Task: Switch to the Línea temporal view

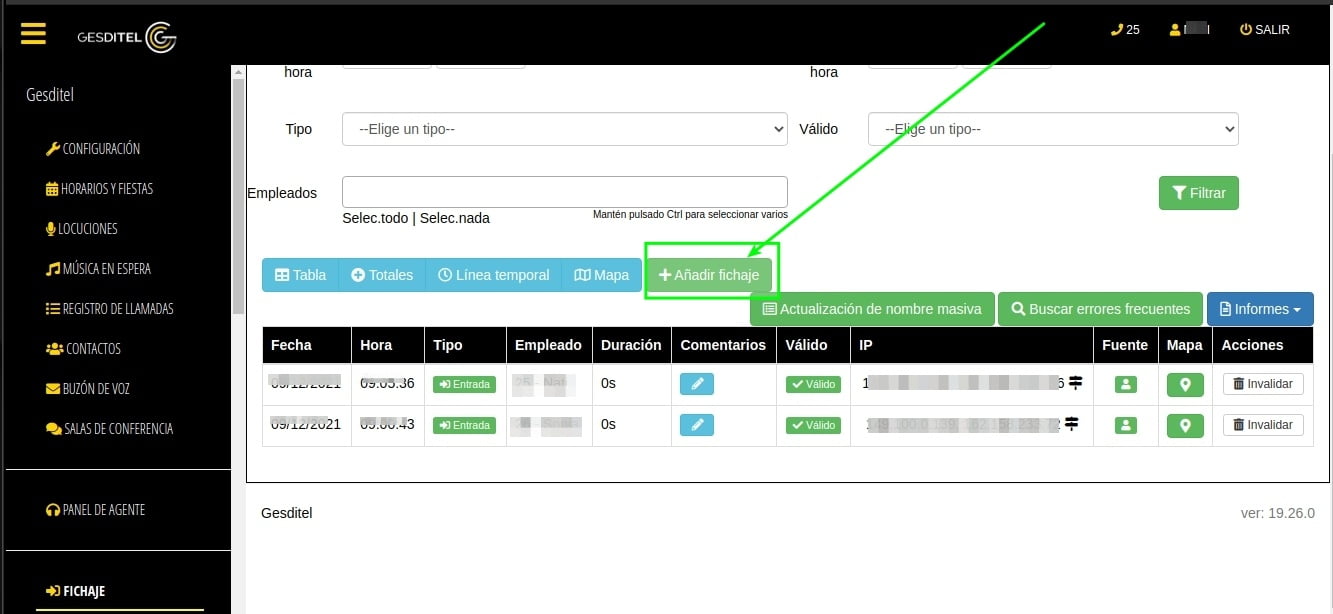Action: coord(494,275)
